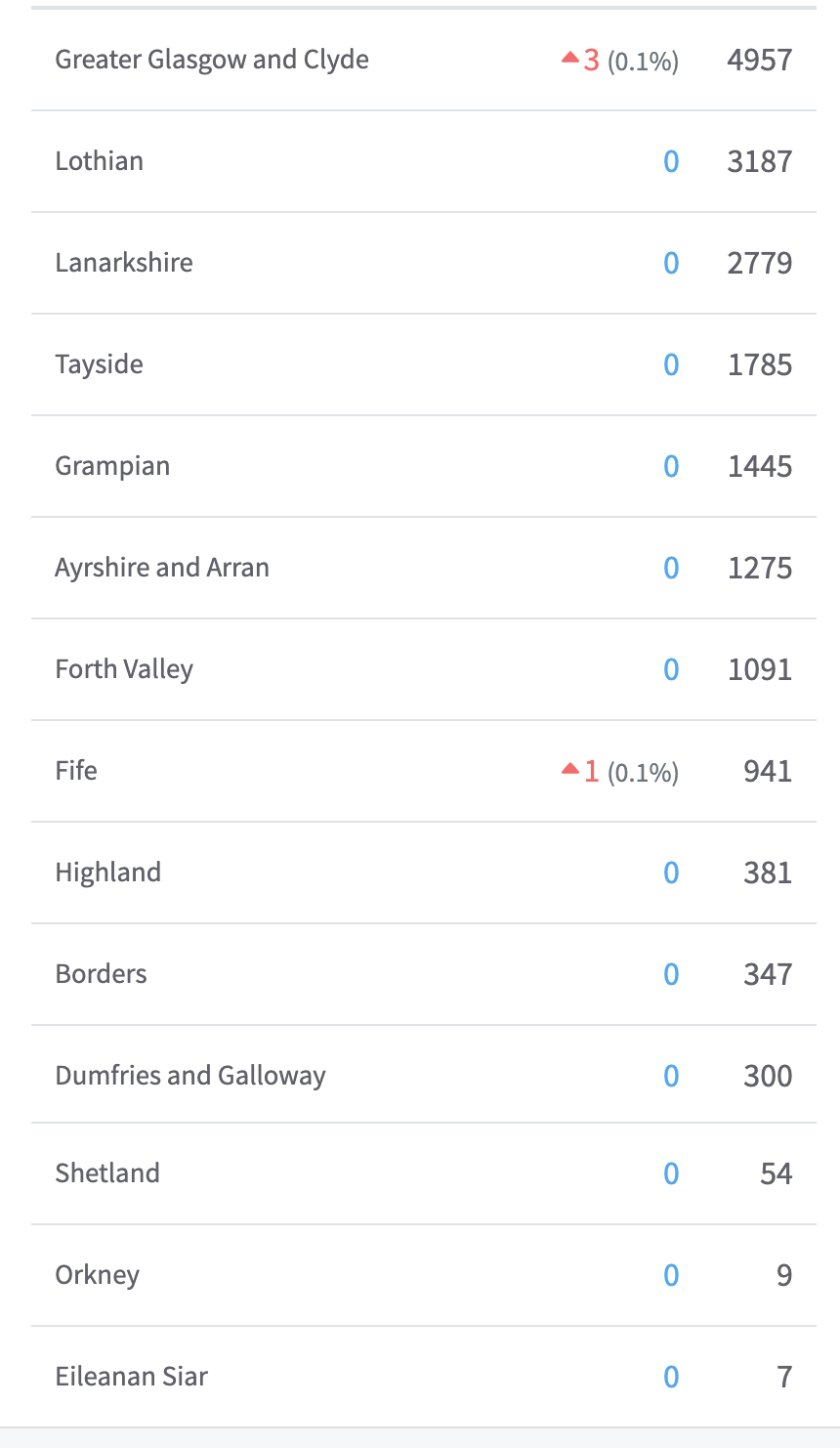Viewport: 840px width, 1448px height.
Task: Select the Greater Glasgow and Clyde region name
Action: coord(212,60)
